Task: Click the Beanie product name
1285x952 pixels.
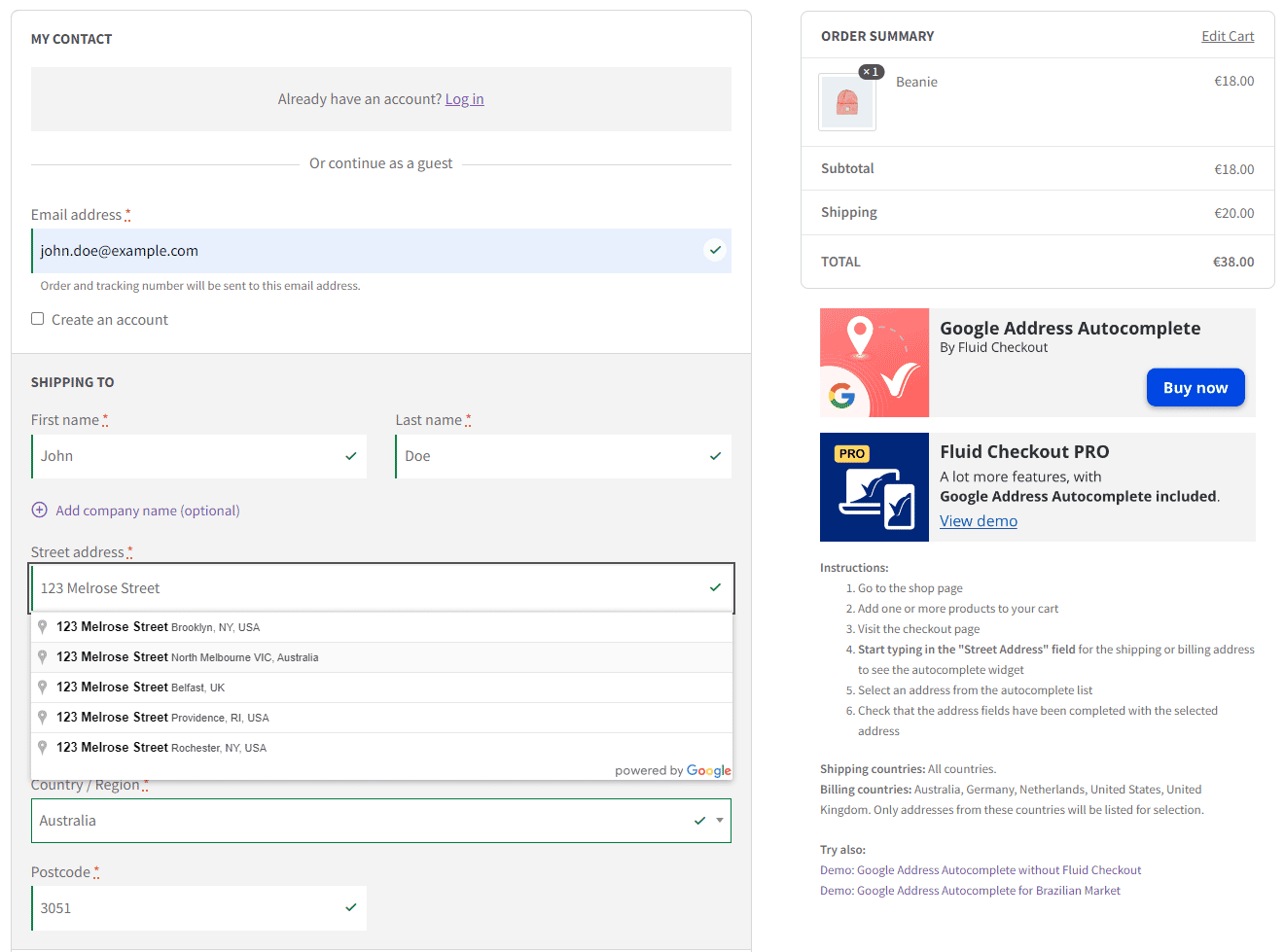Action: [x=916, y=82]
